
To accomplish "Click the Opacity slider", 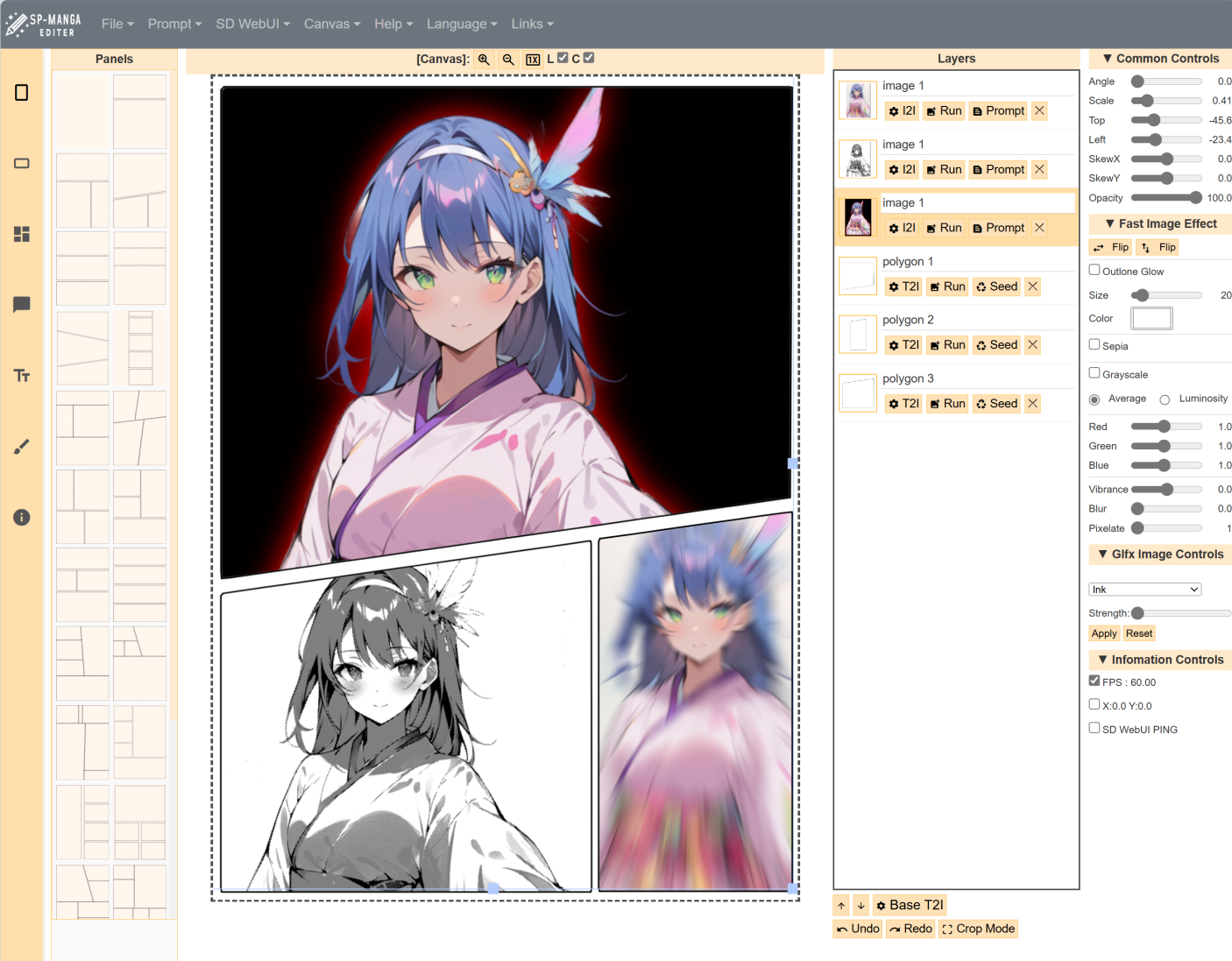I will tap(1166, 198).
